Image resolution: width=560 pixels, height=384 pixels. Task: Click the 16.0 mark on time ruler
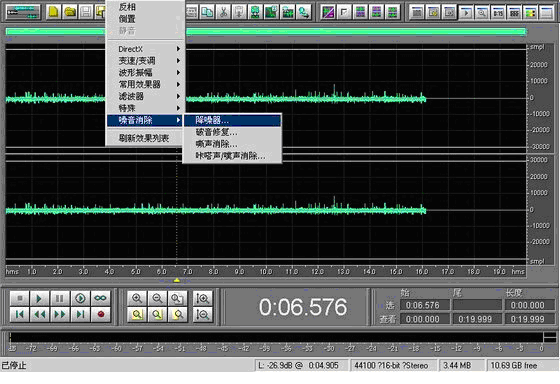[421, 271]
